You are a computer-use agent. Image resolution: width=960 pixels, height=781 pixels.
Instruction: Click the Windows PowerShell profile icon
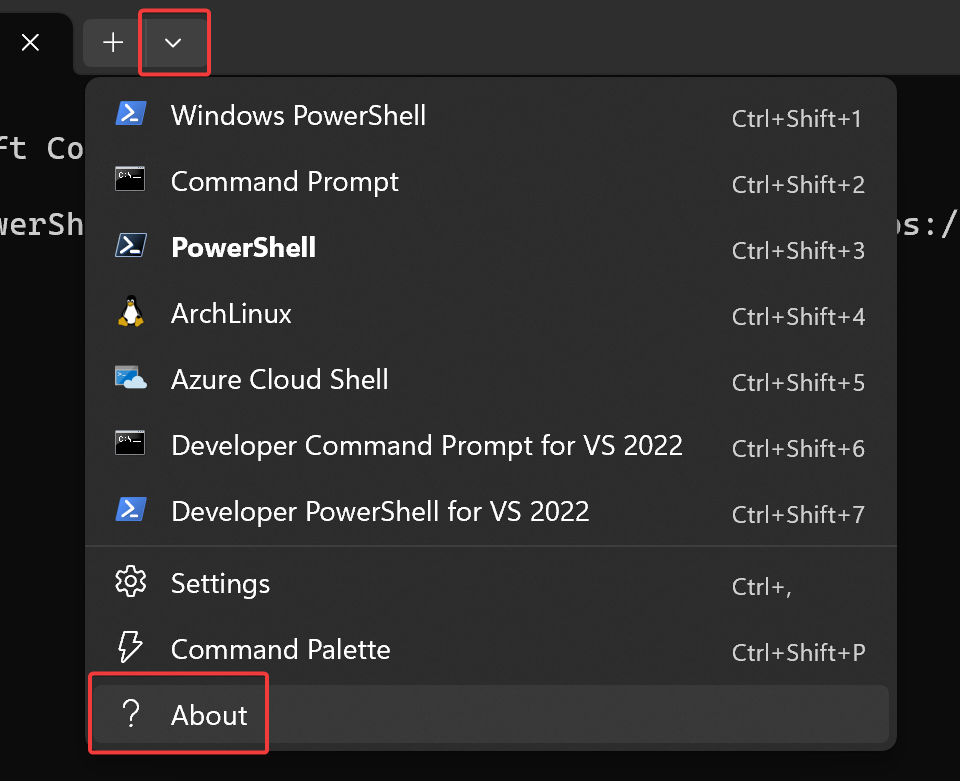(130, 114)
